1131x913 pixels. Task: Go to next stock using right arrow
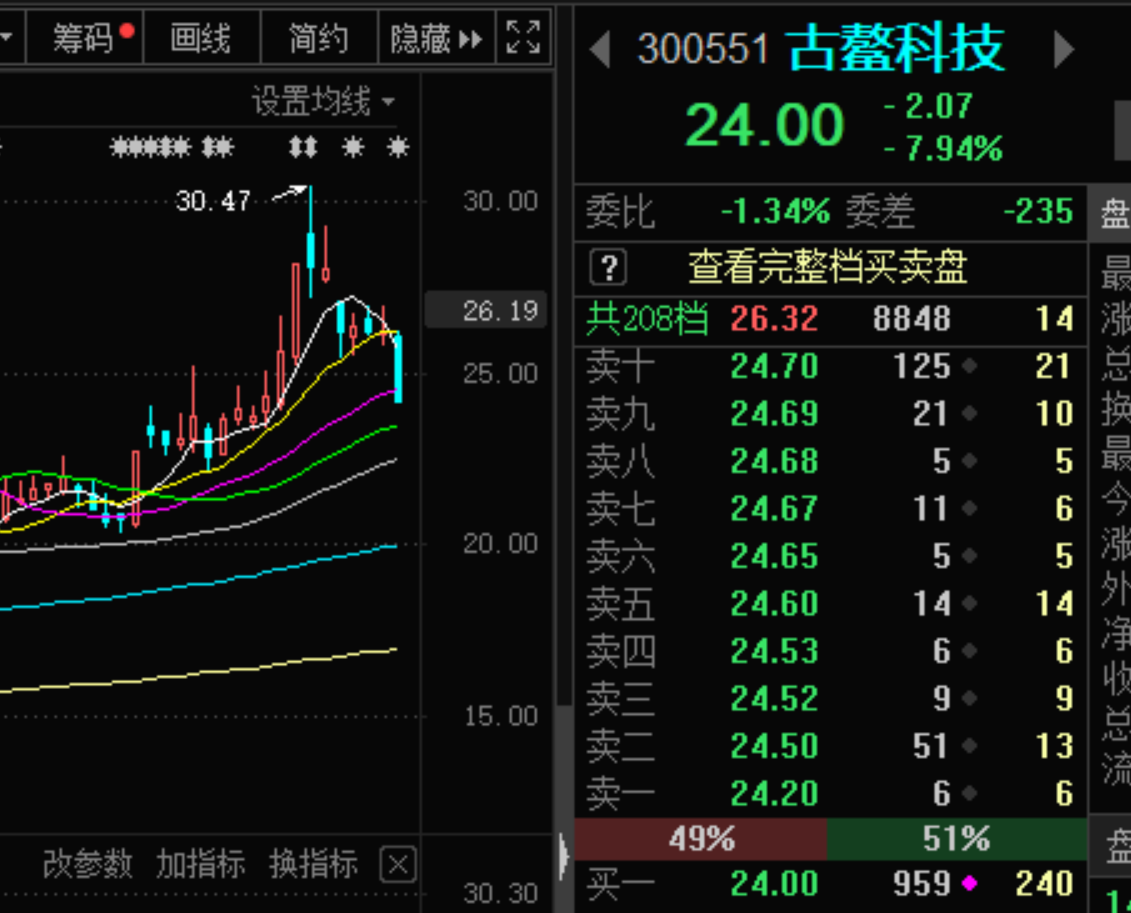1064,50
